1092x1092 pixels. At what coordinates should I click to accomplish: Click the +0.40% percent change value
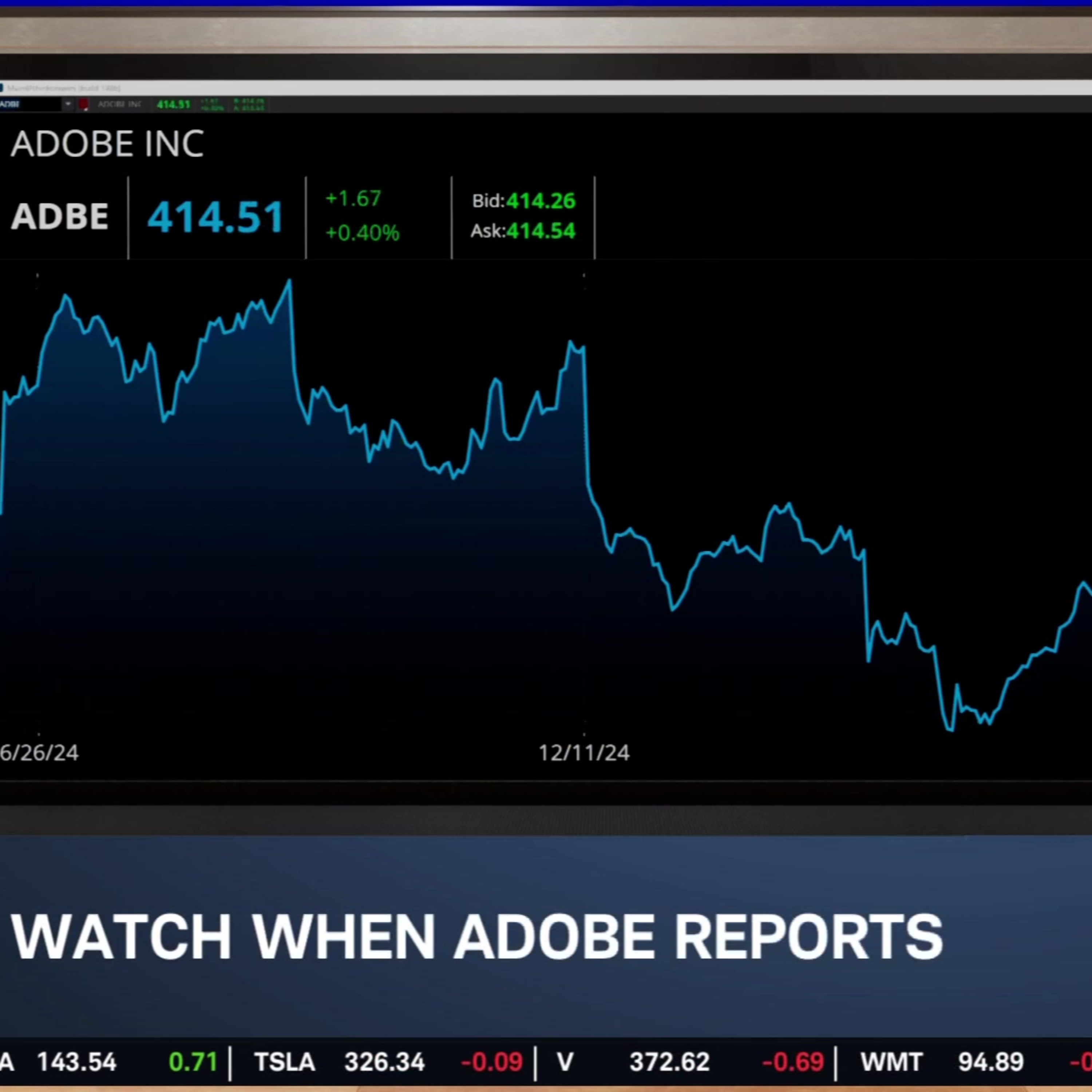click(362, 233)
